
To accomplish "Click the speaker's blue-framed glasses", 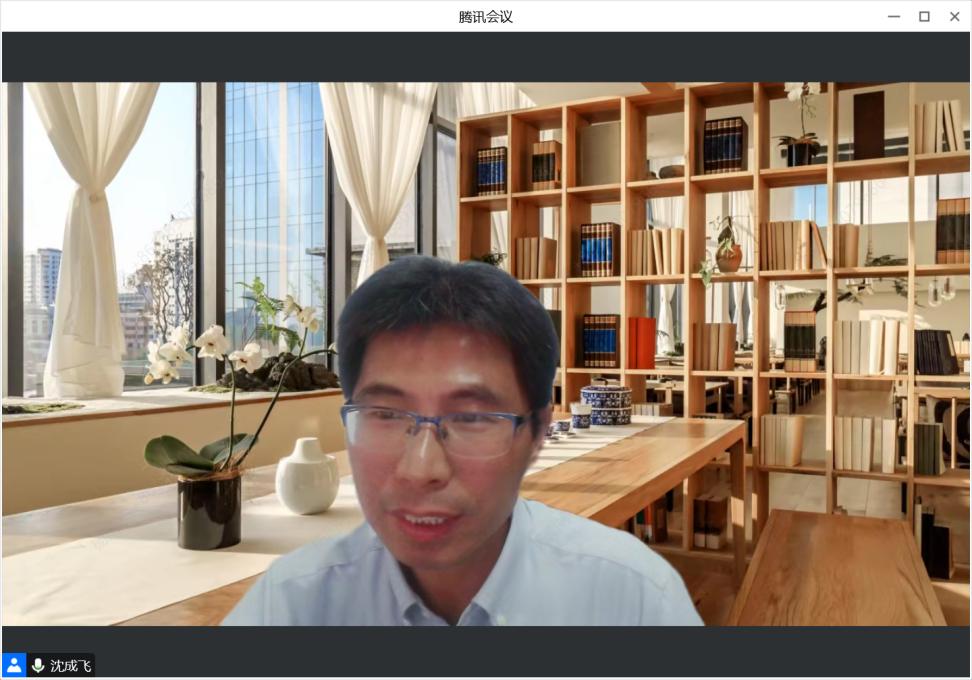I will [435, 427].
